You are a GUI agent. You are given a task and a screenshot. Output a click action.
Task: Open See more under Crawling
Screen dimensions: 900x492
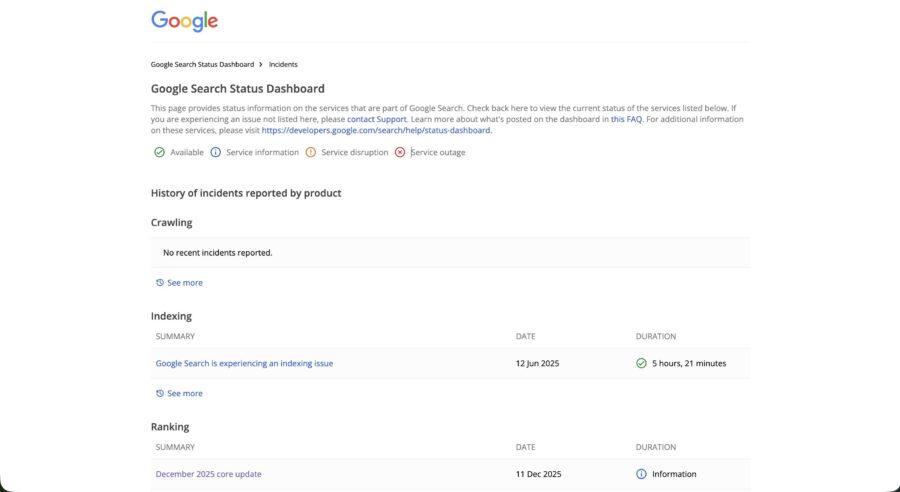pos(185,282)
